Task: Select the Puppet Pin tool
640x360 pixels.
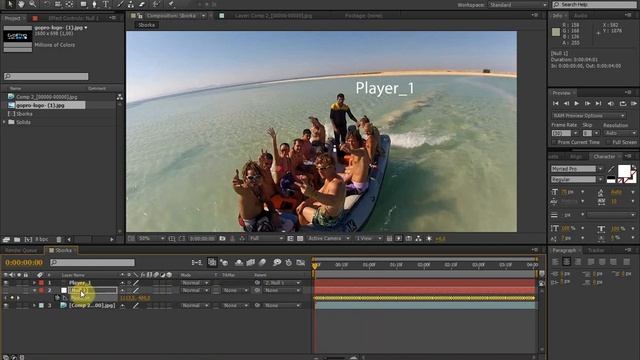Action: (x=171, y=4)
